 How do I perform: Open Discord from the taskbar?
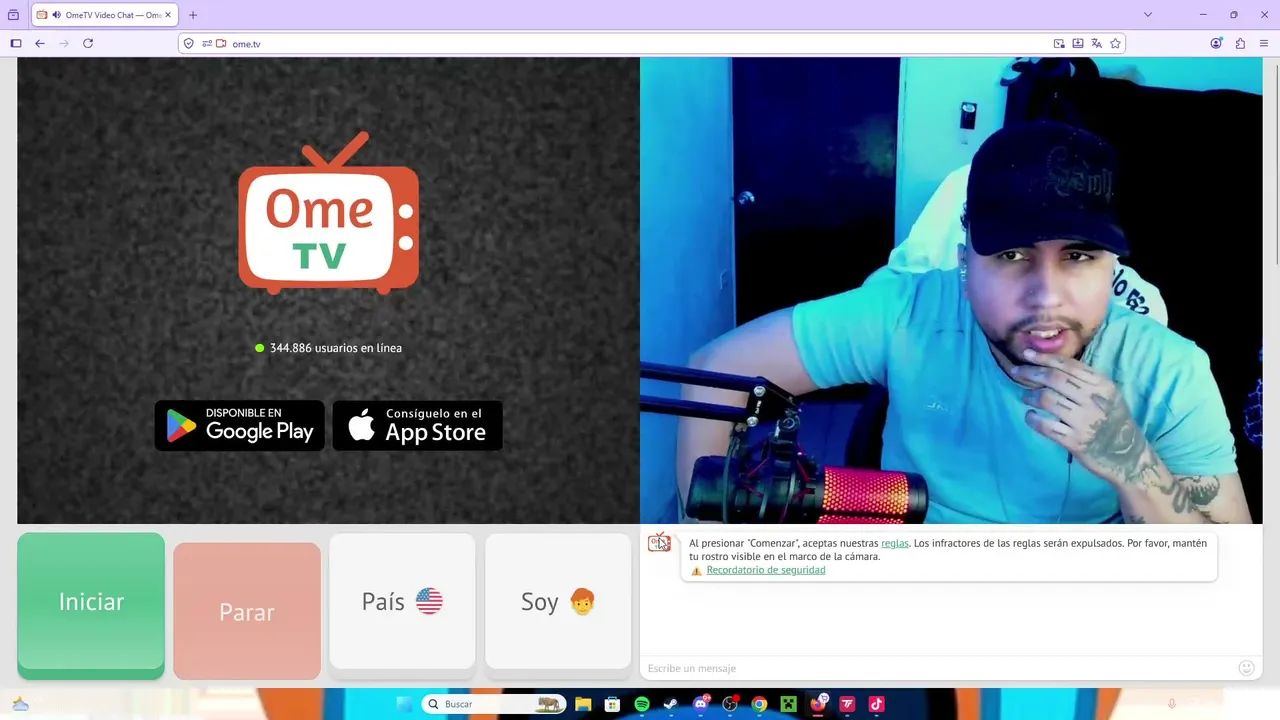[x=701, y=704]
